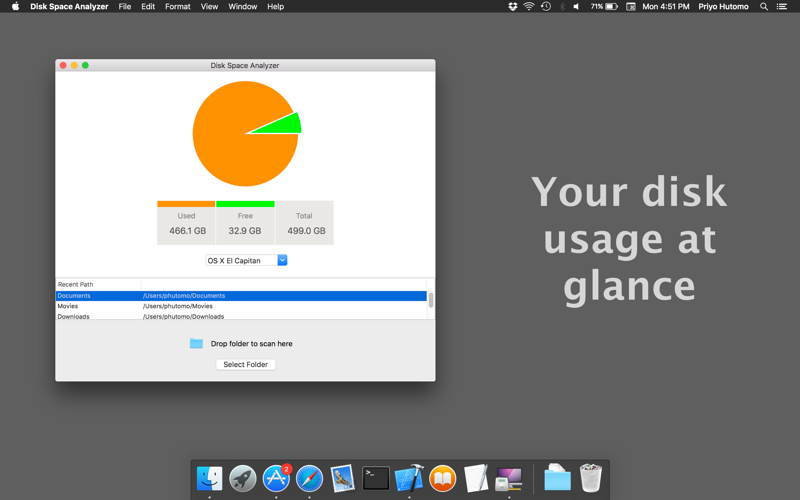Click the orange Used color bar
The image size is (800, 500).
[x=186, y=204]
